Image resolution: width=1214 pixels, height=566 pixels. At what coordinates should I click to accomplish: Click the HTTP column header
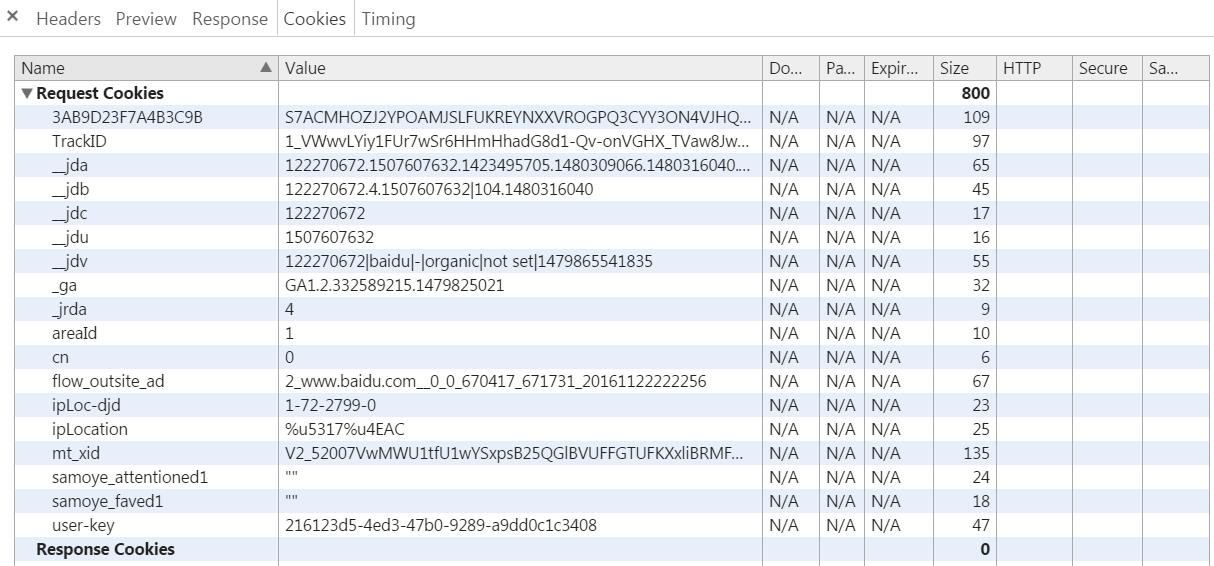tap(1022, 68)
